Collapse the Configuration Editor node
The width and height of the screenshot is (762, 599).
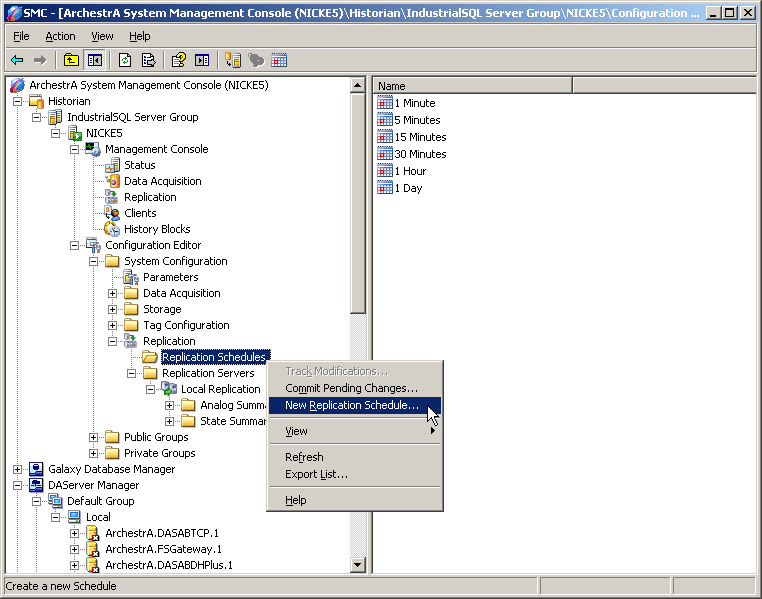point(74,245)
